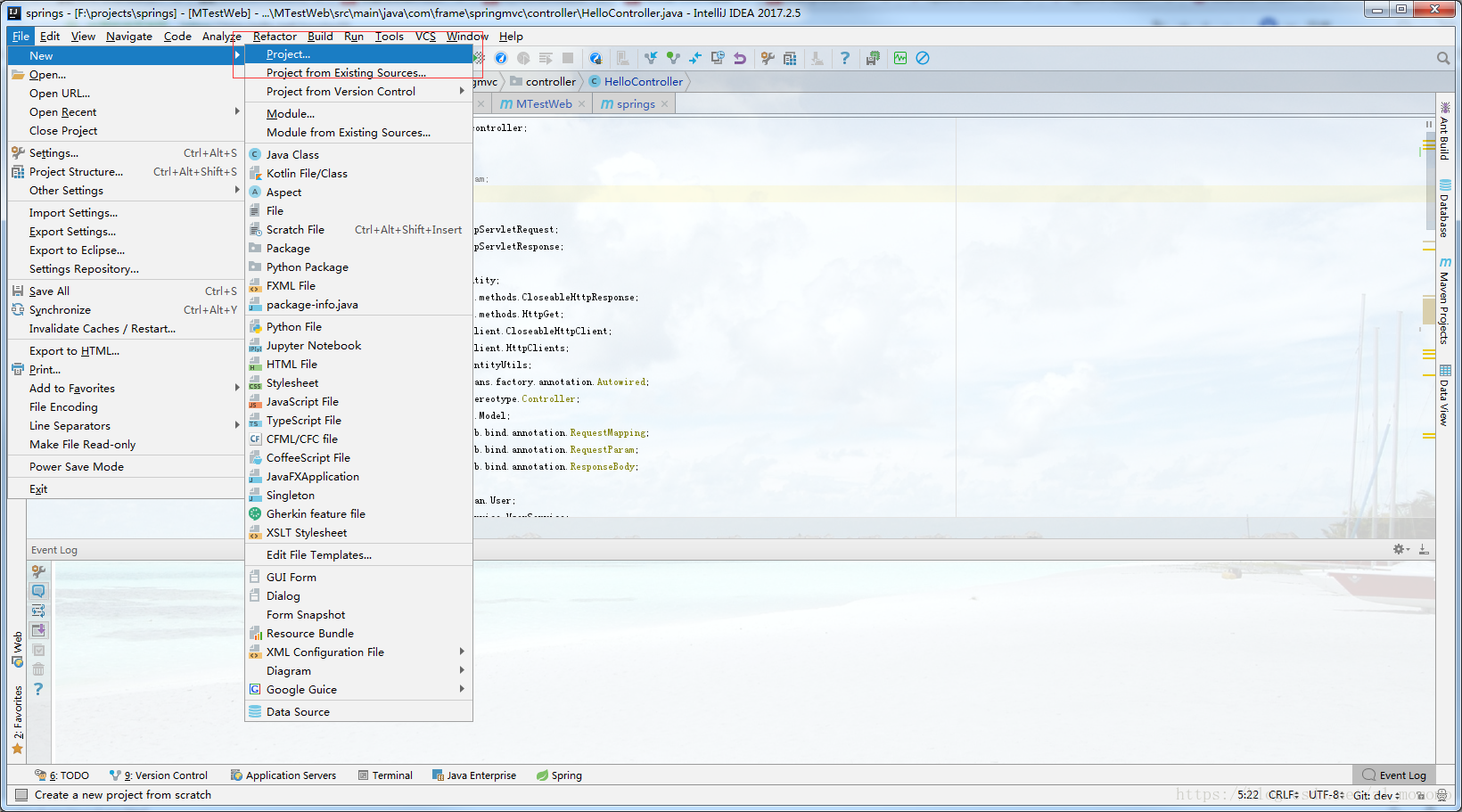Choose Kotlin File/Class from New submenu
Image resolution: width=1462 pixels, height=812 pixels.
coord(358,173)
